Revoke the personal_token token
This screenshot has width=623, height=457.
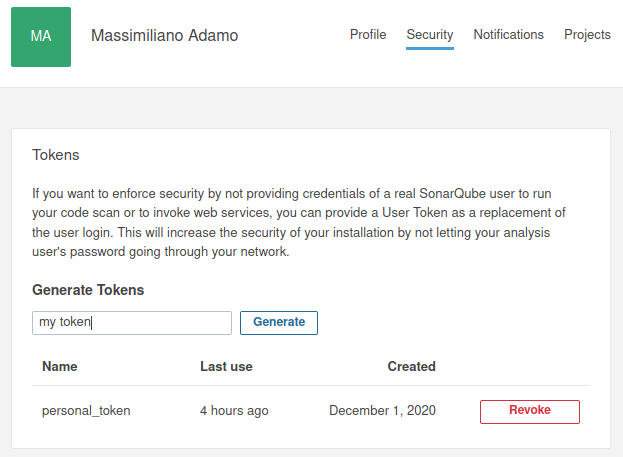point(530,411)
